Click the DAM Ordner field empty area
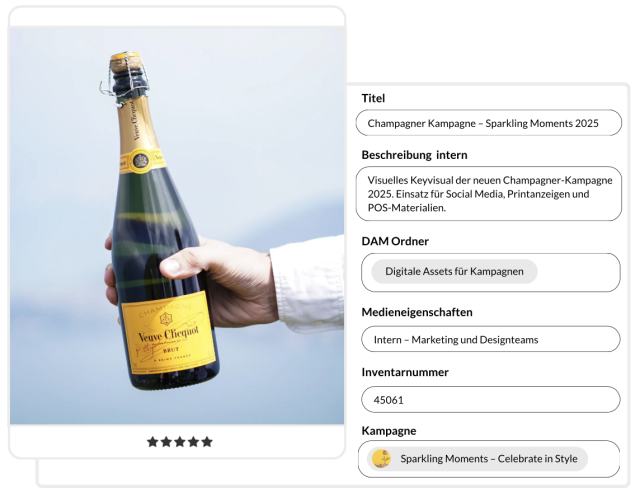 click(x=578, y=272)
